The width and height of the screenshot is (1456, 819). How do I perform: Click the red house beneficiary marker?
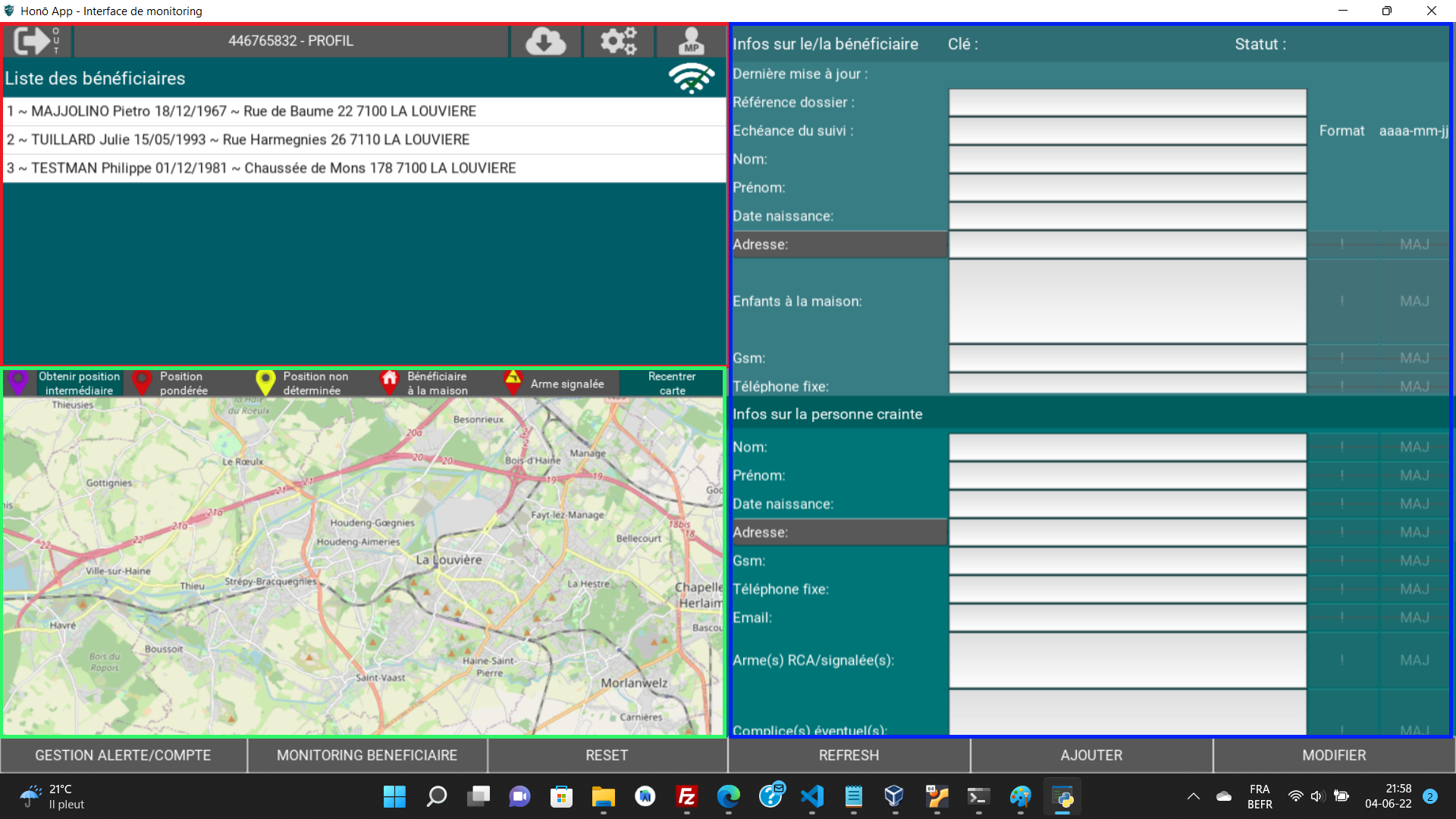389,382
